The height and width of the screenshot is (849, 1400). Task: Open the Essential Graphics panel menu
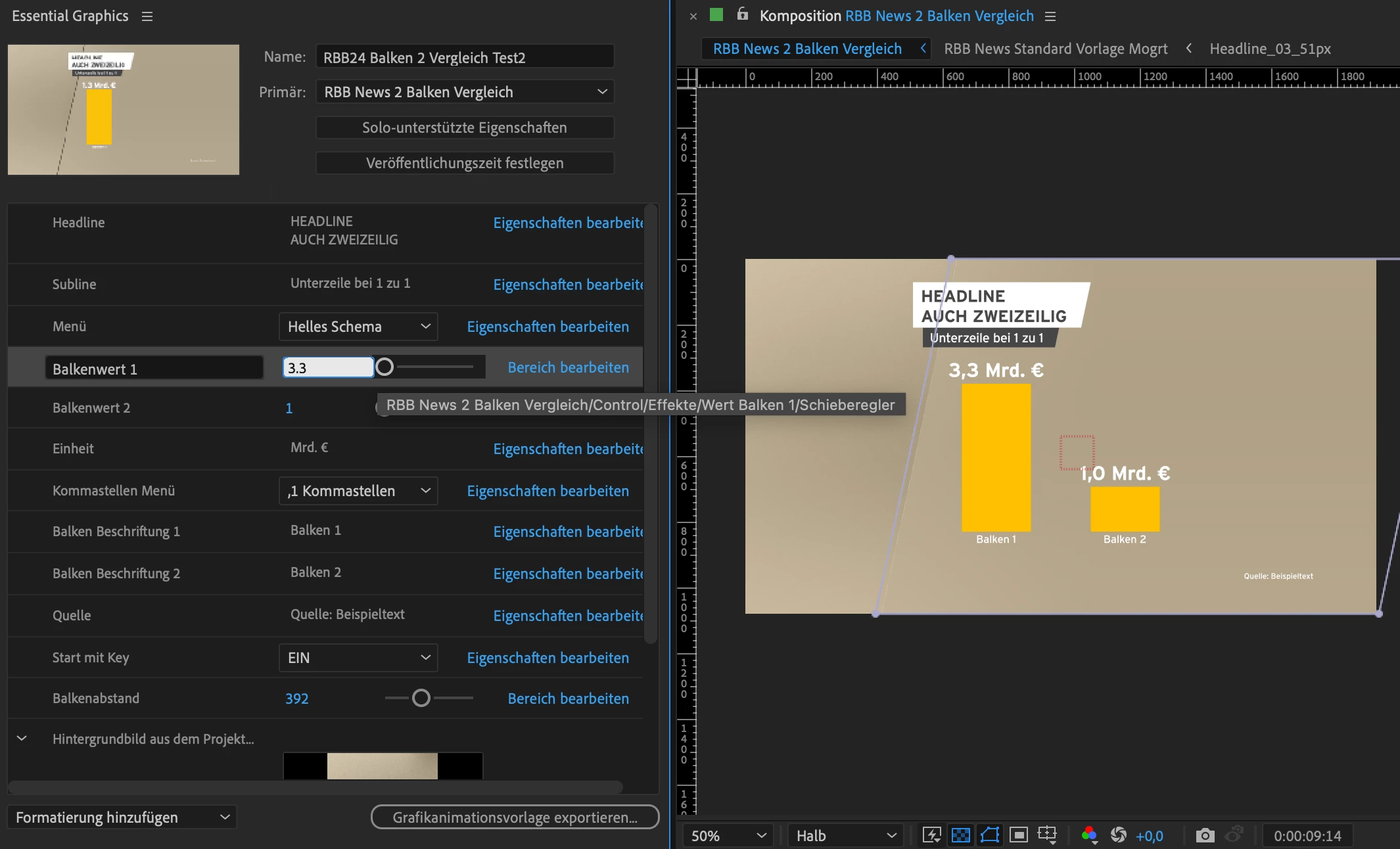tap(147, 16)
